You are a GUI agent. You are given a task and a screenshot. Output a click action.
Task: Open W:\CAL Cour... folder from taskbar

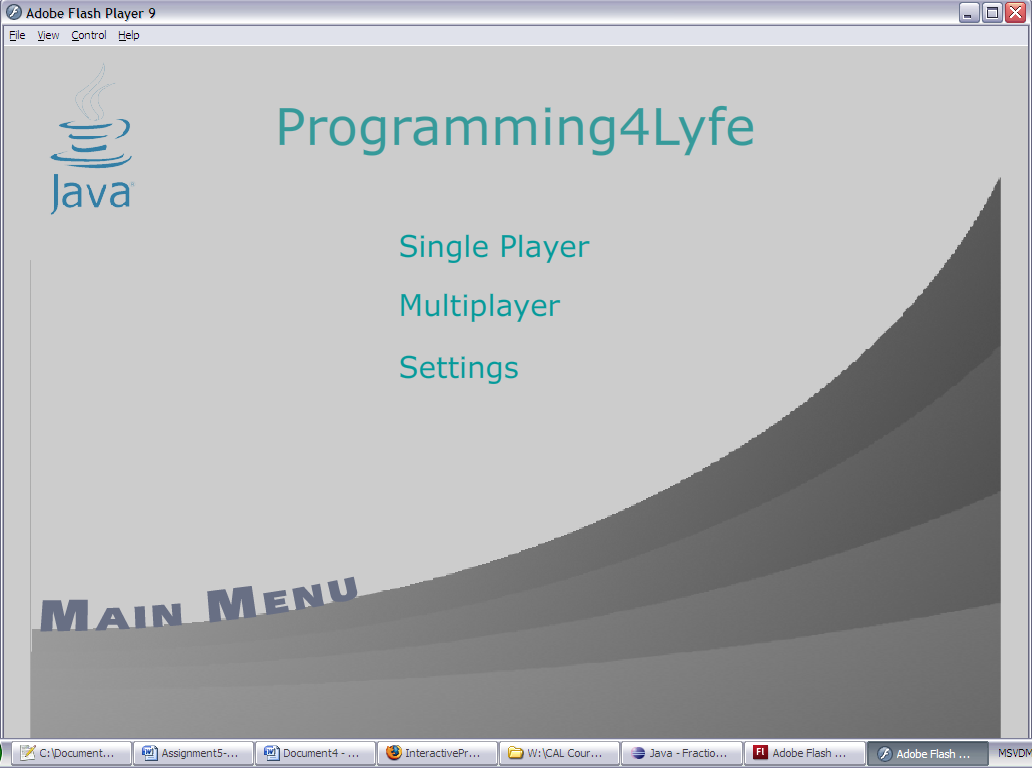click(x=559, y=753)
